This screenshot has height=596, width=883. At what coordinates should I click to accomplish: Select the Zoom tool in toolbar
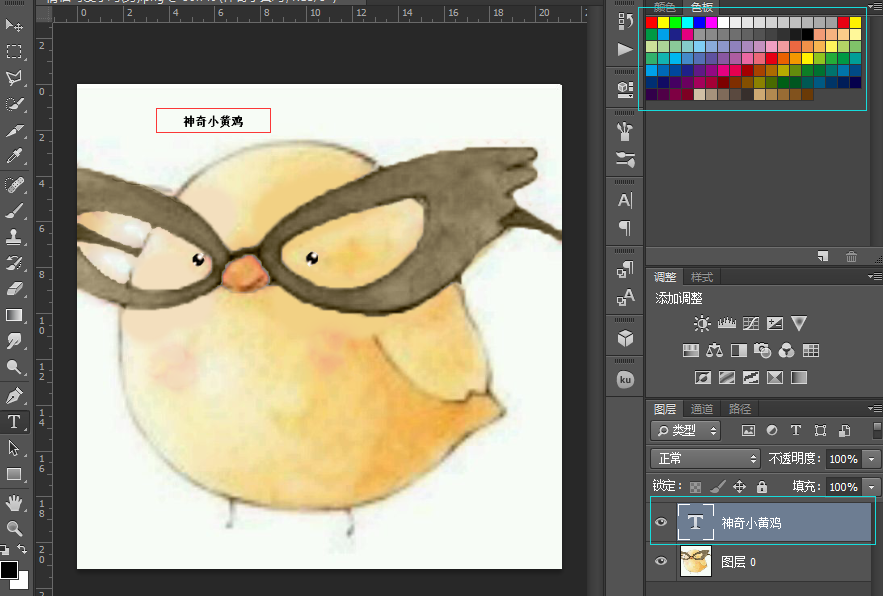(x=14, y=528)
